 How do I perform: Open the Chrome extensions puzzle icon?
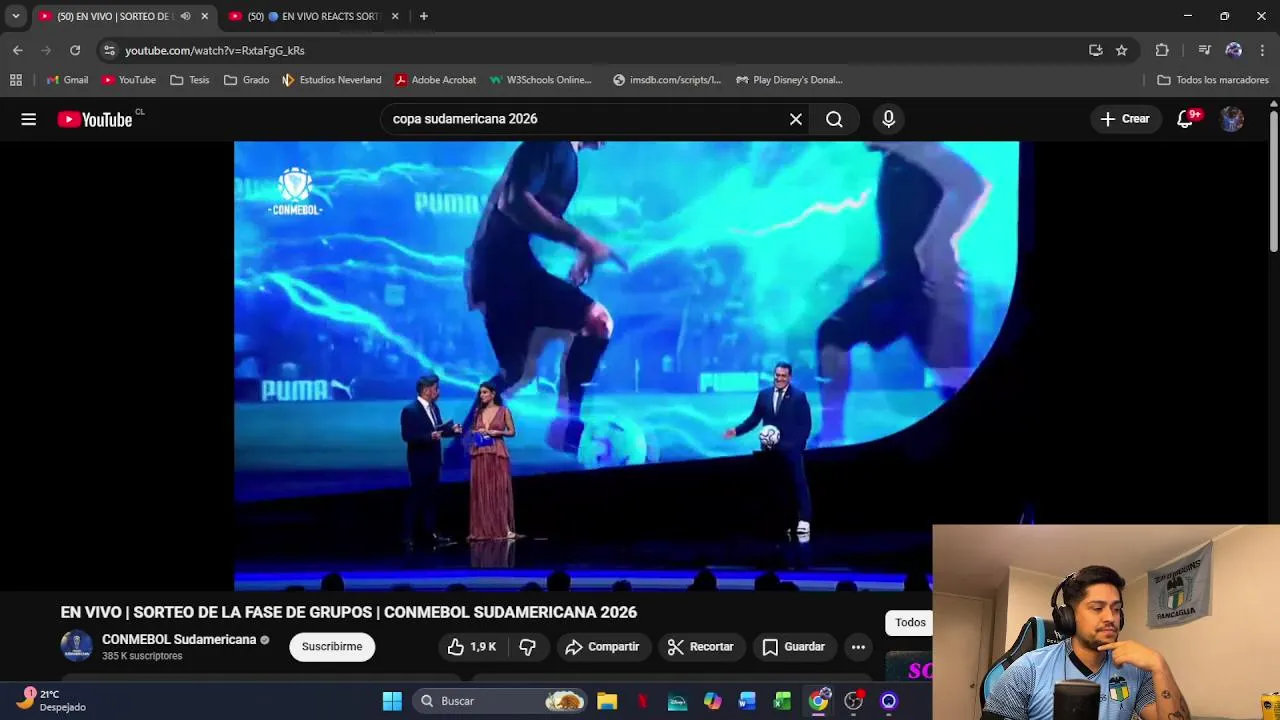click(1162, 50)
